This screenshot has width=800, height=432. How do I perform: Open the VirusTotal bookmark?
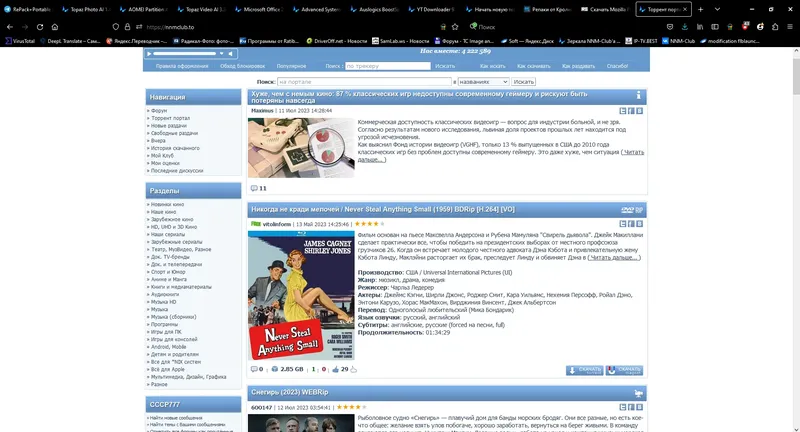coord(20,41)
